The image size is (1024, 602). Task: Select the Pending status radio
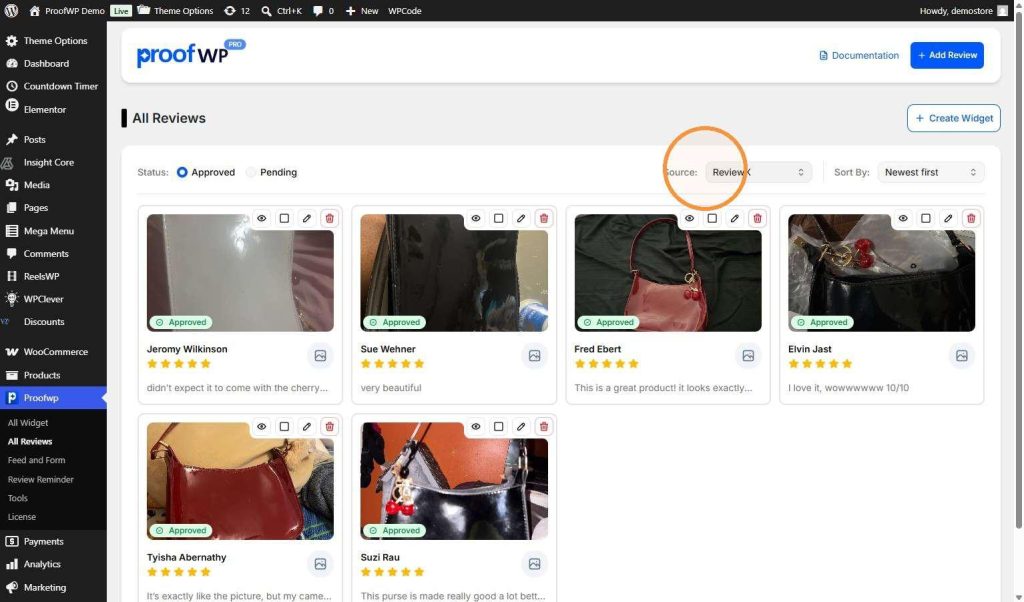(x=251, y=172)
